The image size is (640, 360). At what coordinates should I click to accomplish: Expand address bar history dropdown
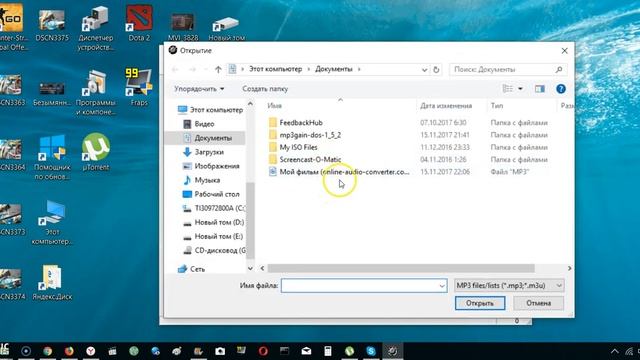[424, 70]
